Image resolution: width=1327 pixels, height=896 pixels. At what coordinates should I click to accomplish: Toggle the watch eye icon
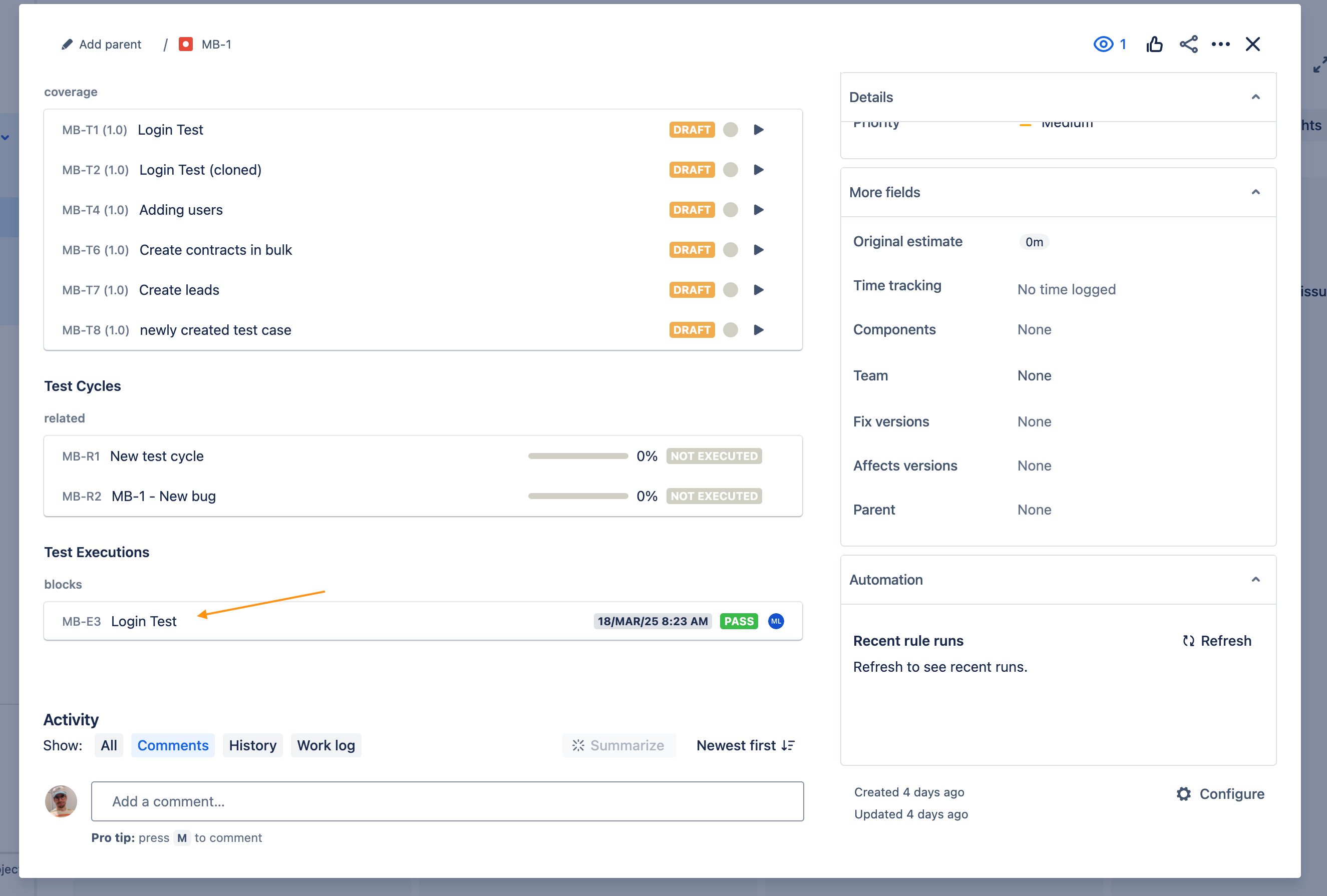pos(1103,45)
